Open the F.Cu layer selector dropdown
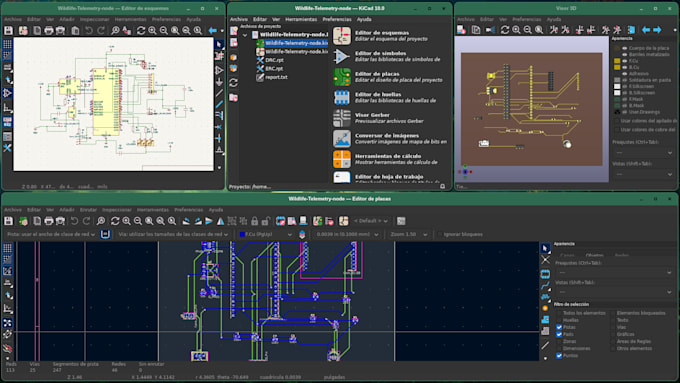Viewport: 680px width, 383px height. point(265,234)
